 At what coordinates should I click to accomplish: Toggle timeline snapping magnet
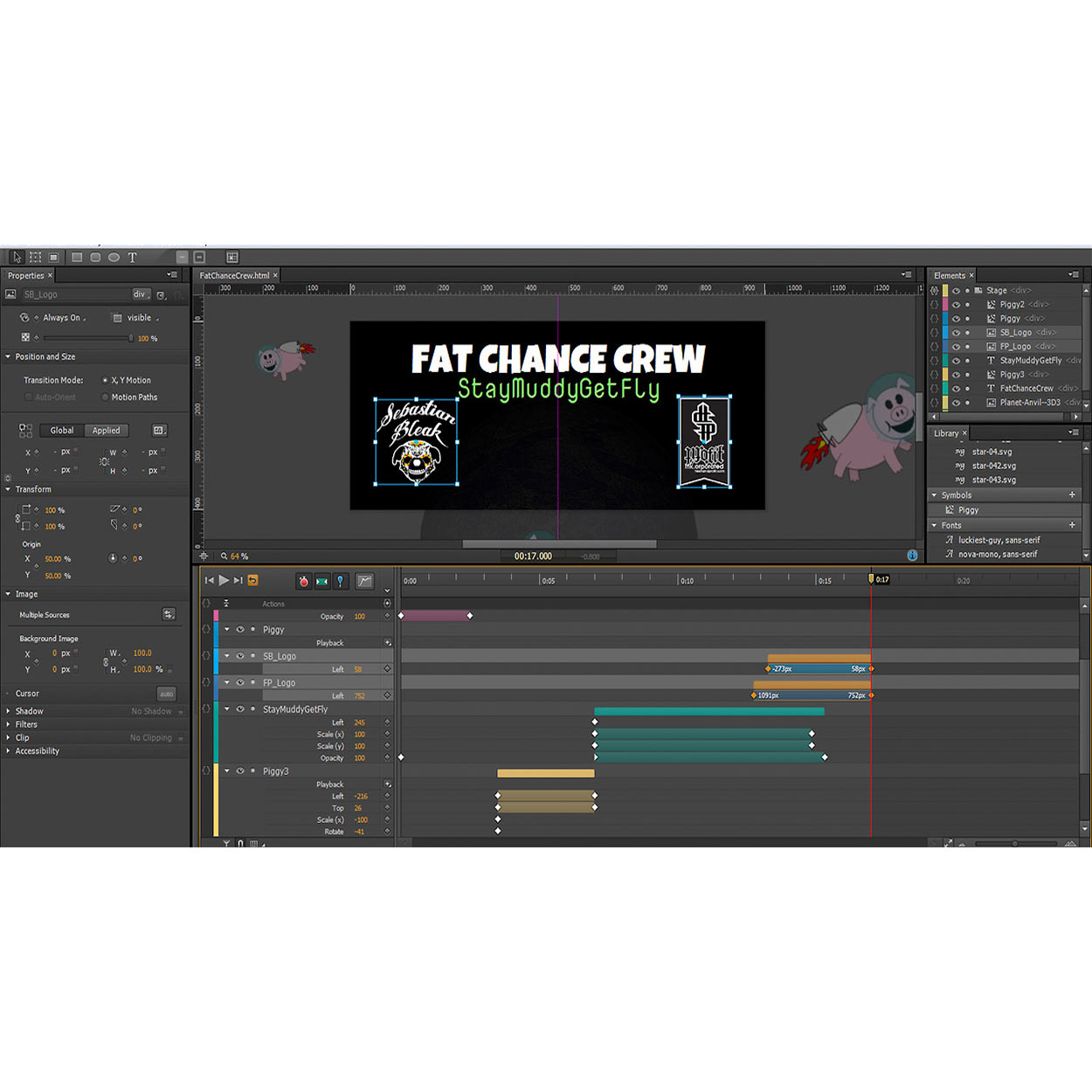(x=240, y=843)
